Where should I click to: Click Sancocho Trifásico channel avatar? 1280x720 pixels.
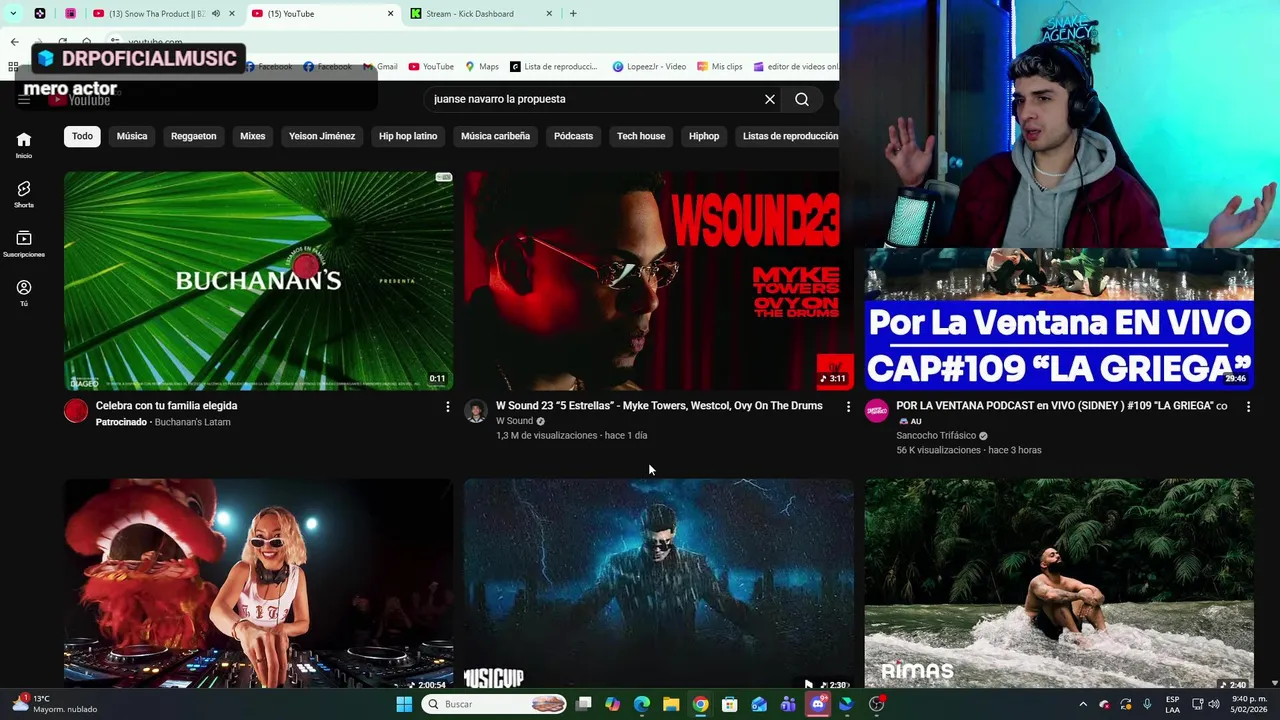coord(877,411)
